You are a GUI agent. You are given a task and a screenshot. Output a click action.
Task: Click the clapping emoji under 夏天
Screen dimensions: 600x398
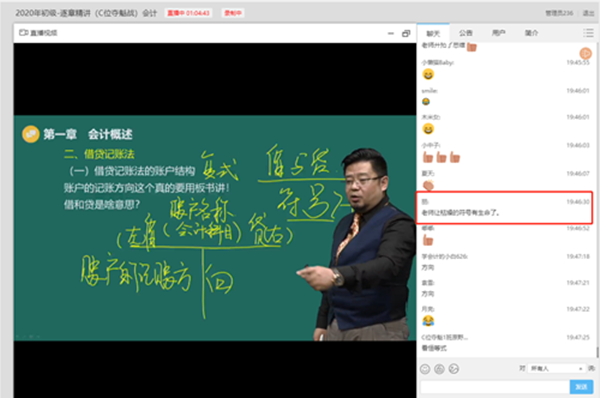[x=428, y=185]
